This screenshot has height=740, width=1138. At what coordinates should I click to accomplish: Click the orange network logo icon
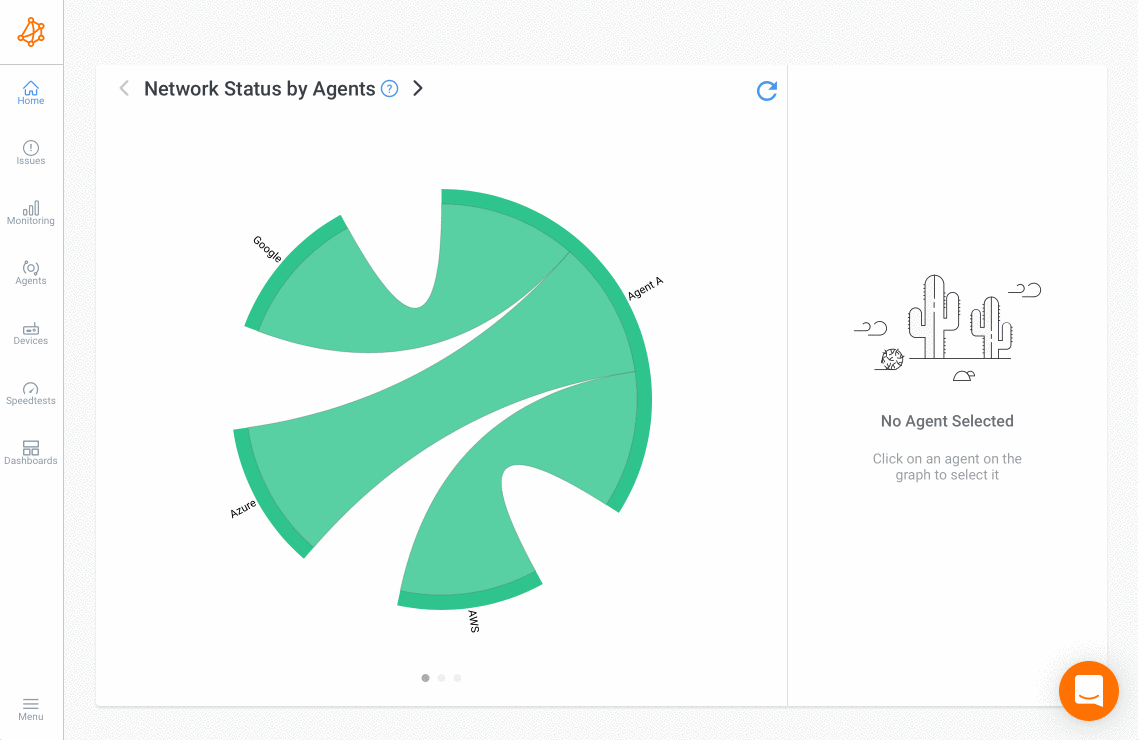[31, 32]
